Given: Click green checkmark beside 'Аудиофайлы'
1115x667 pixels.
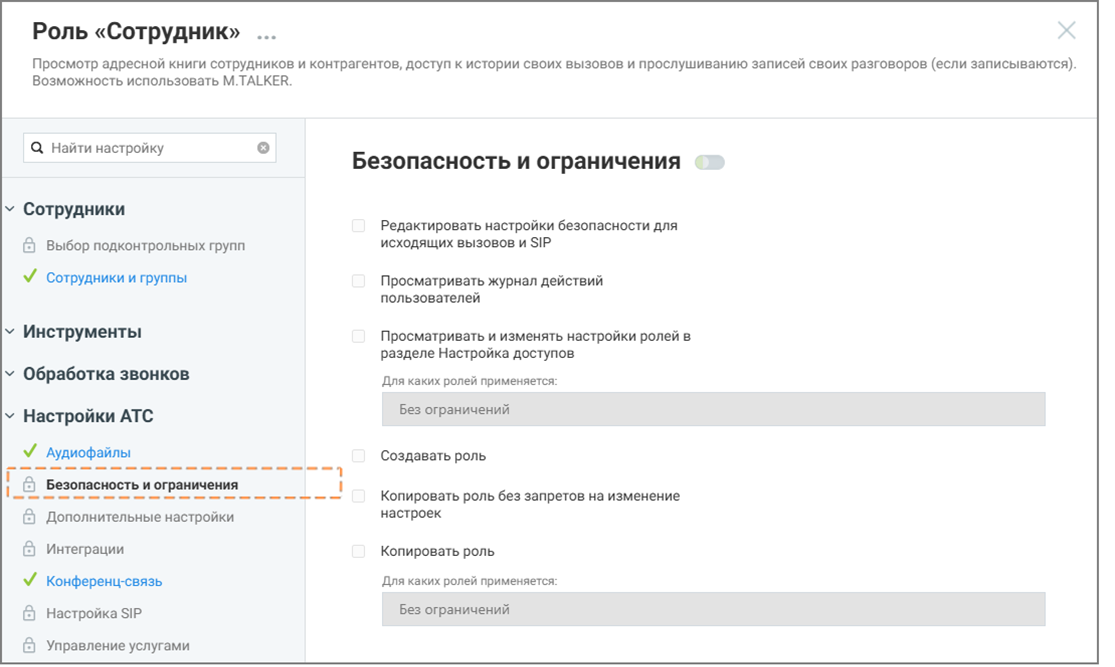Looking at the screenshot, I should click(x=29, y=450).
